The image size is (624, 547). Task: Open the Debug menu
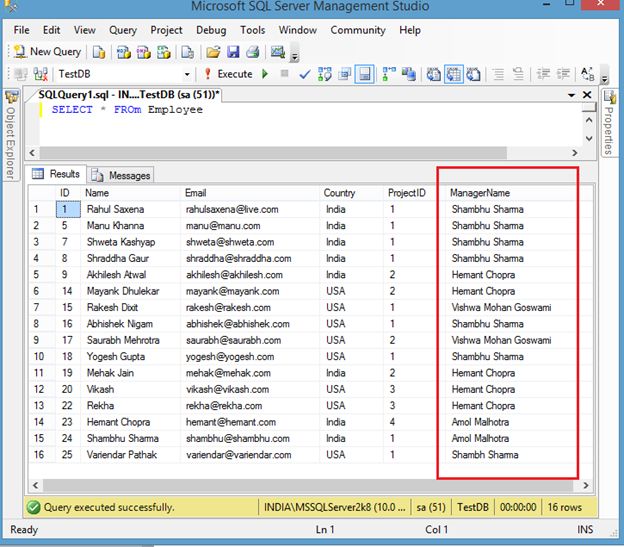211,30
